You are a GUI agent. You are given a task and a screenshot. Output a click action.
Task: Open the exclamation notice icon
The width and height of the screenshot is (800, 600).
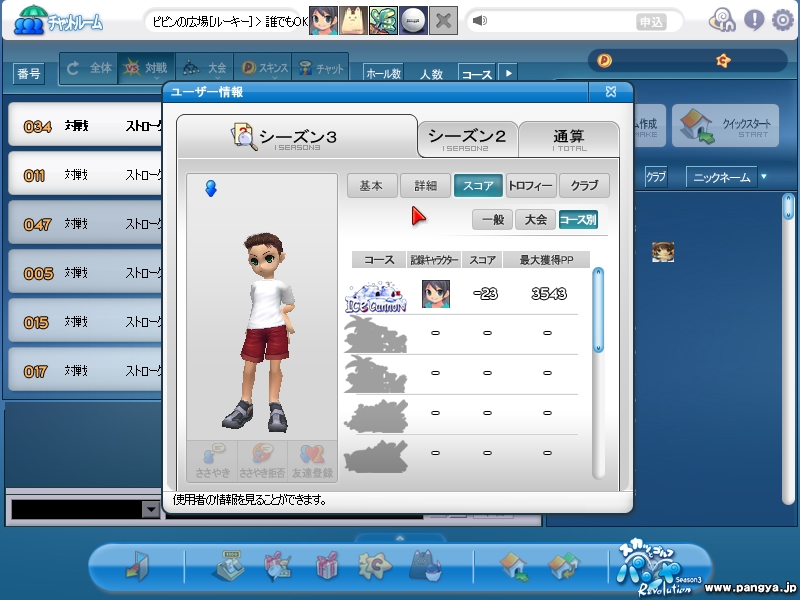click(754, 20)
